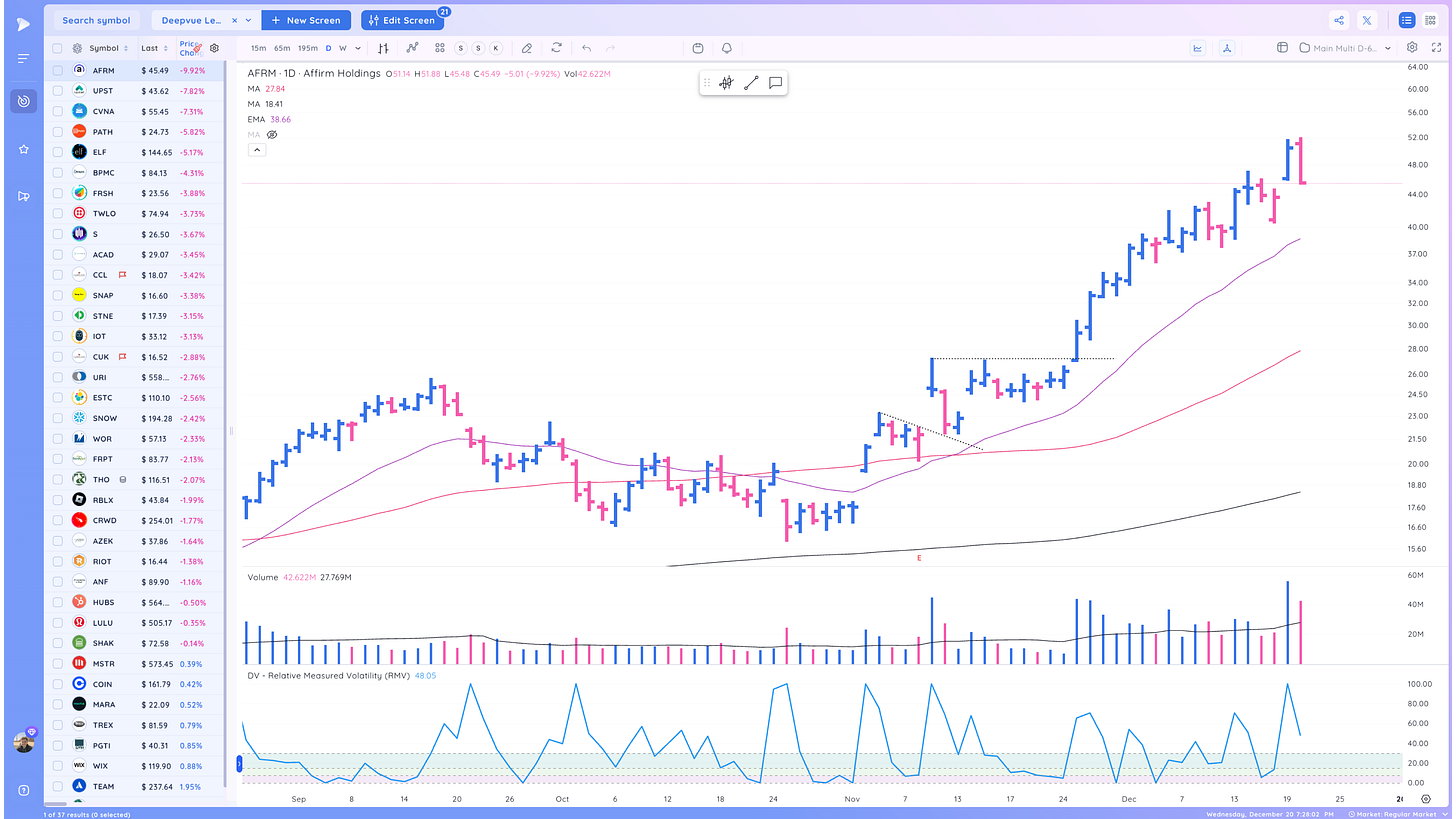This screenshot has height=819, width=1456.
Task: Click the share icon at top right
Action: click(1339, 20)
